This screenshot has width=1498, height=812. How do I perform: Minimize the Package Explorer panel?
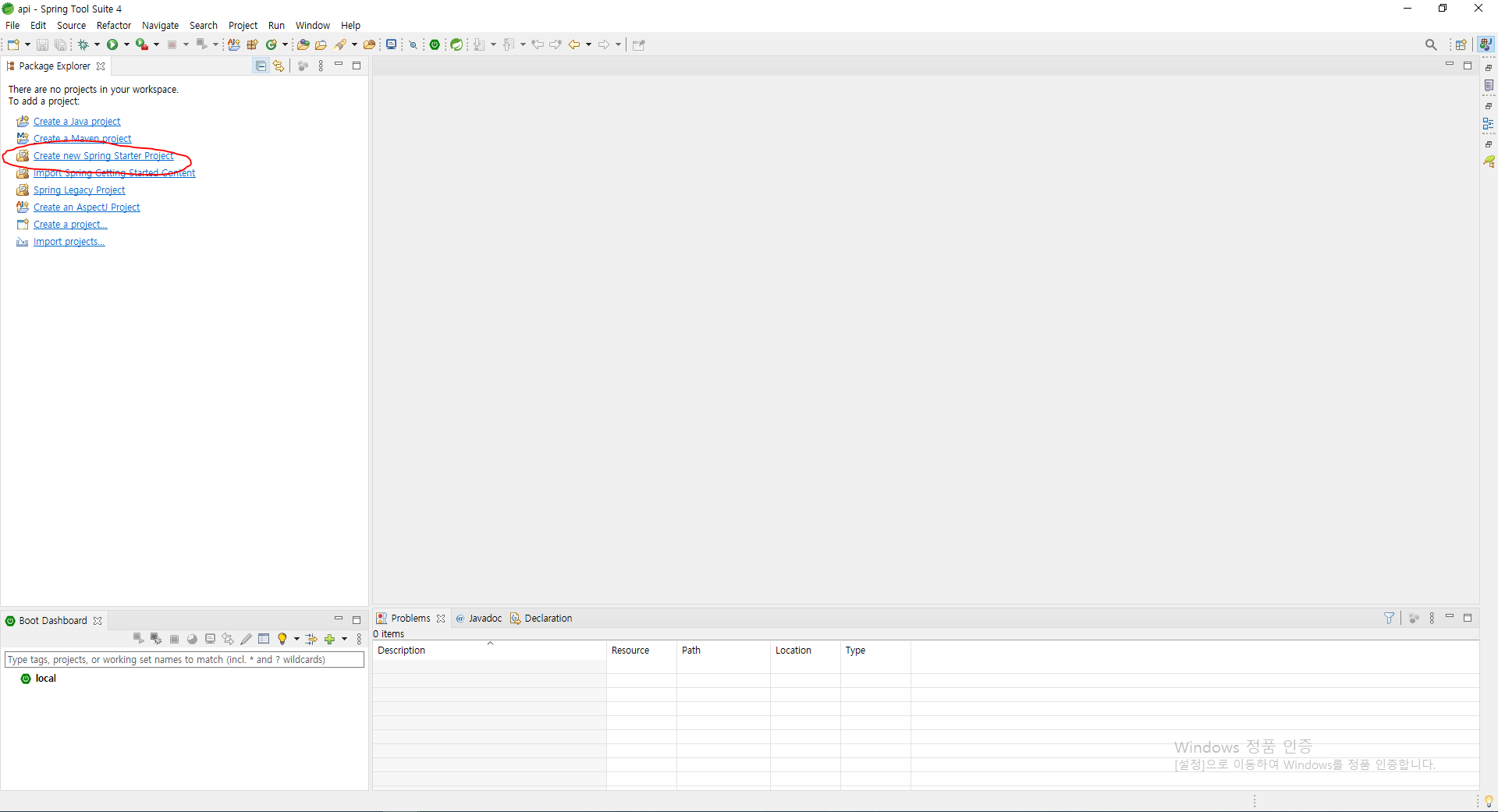(x=339, y=65)
